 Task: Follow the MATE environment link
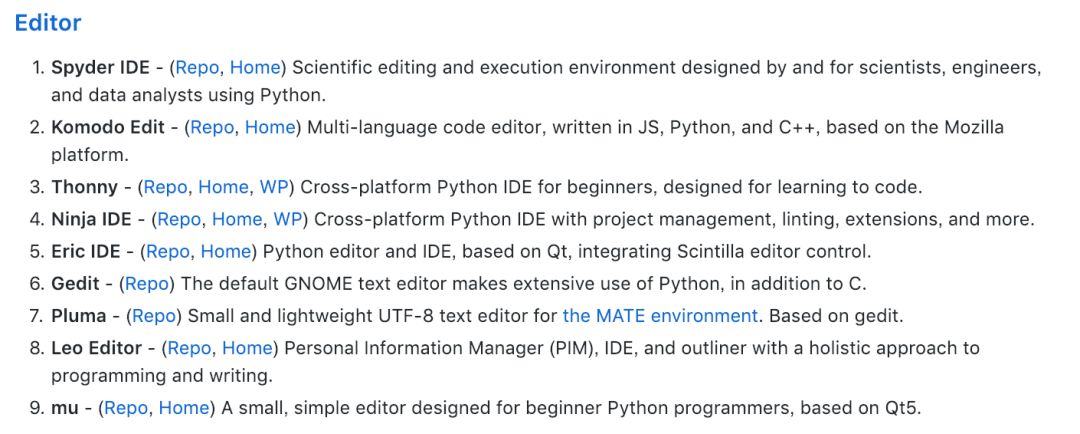coord(660,316)
